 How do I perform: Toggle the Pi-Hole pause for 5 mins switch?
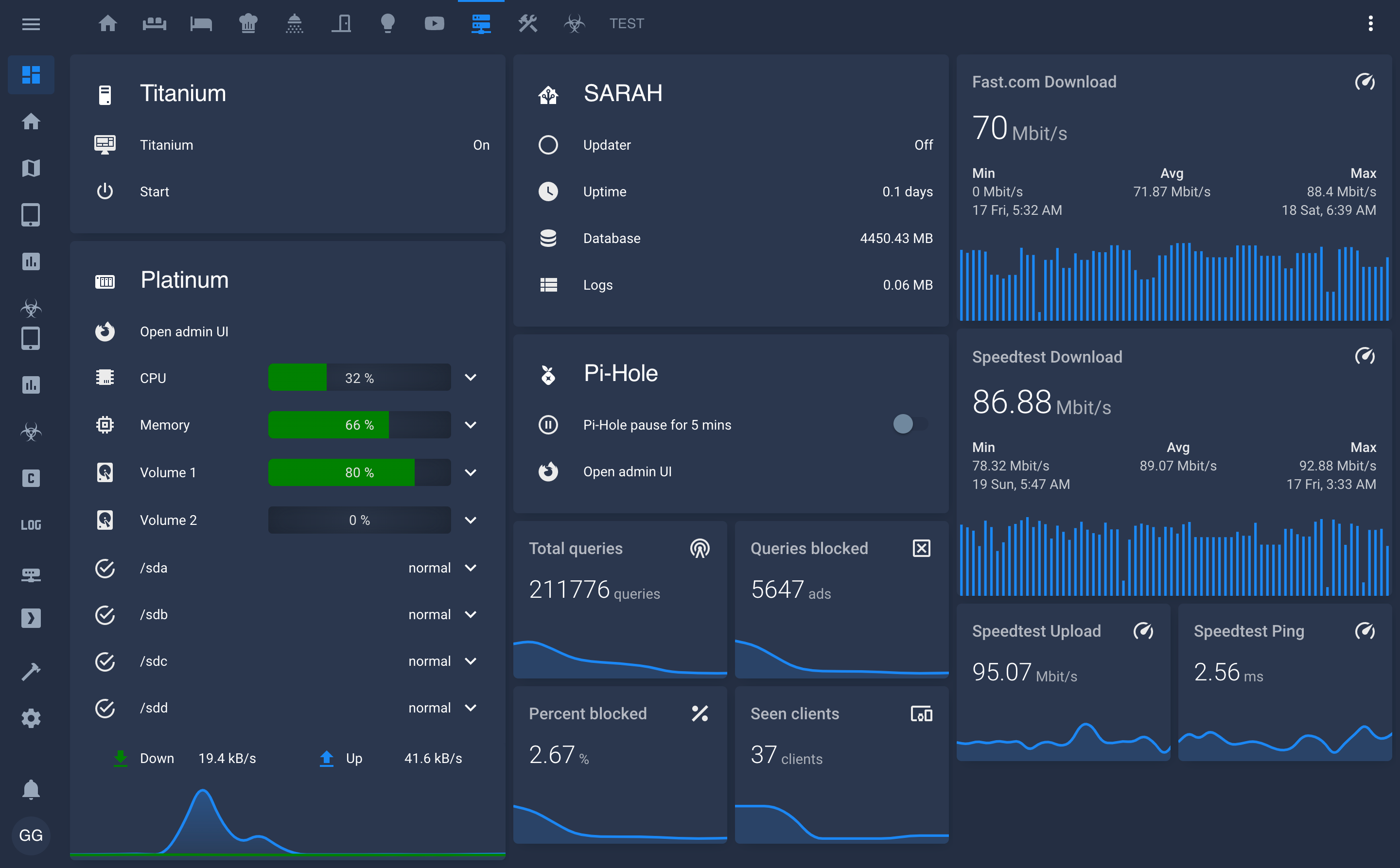coord(909,424)
